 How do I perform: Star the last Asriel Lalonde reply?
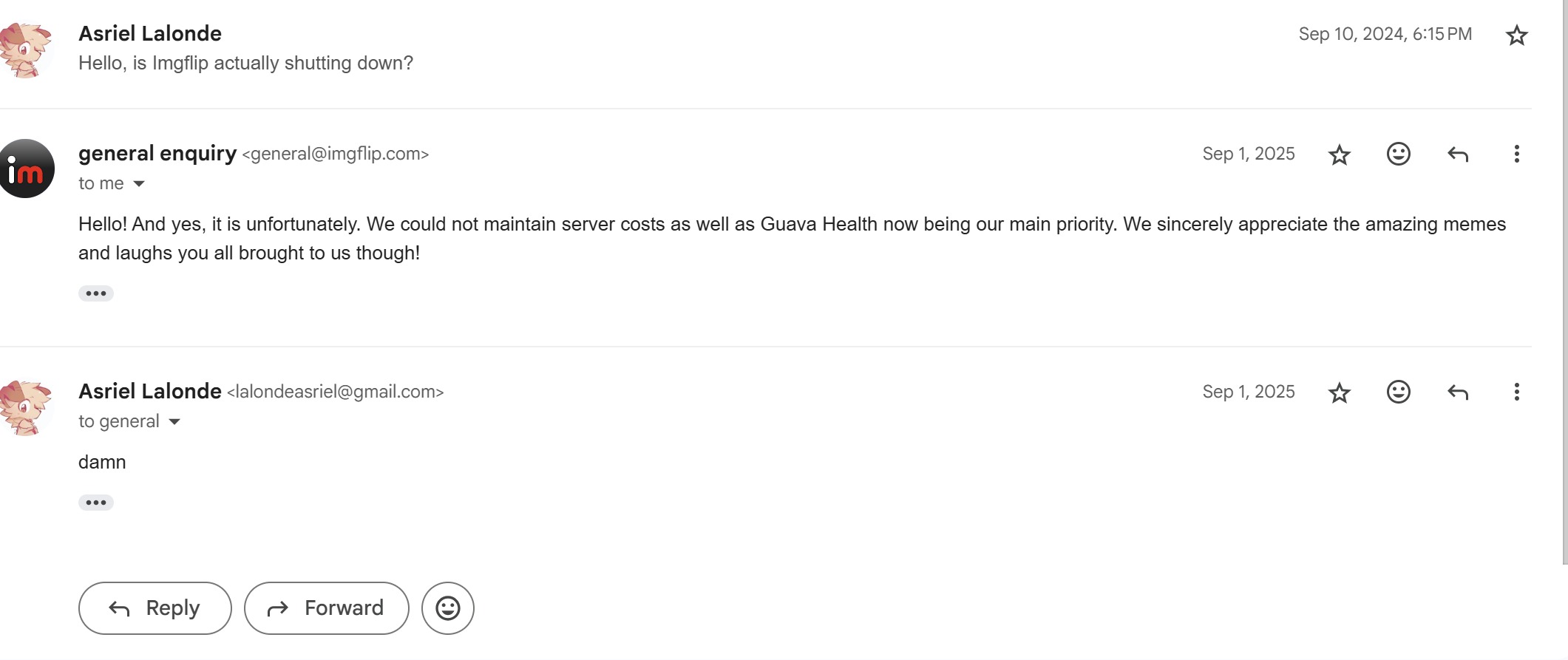coord(1339,392)
